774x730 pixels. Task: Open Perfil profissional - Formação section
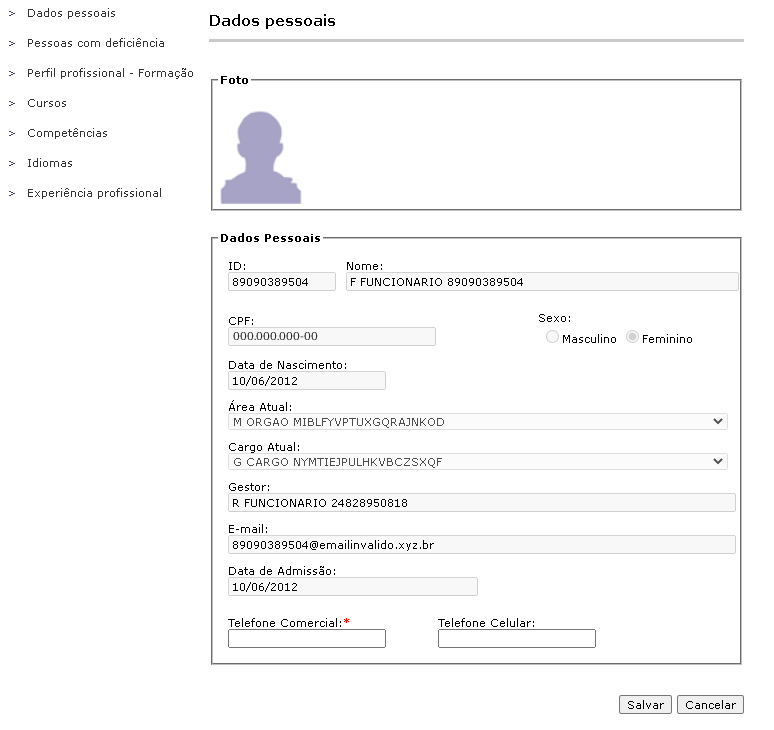110,73
